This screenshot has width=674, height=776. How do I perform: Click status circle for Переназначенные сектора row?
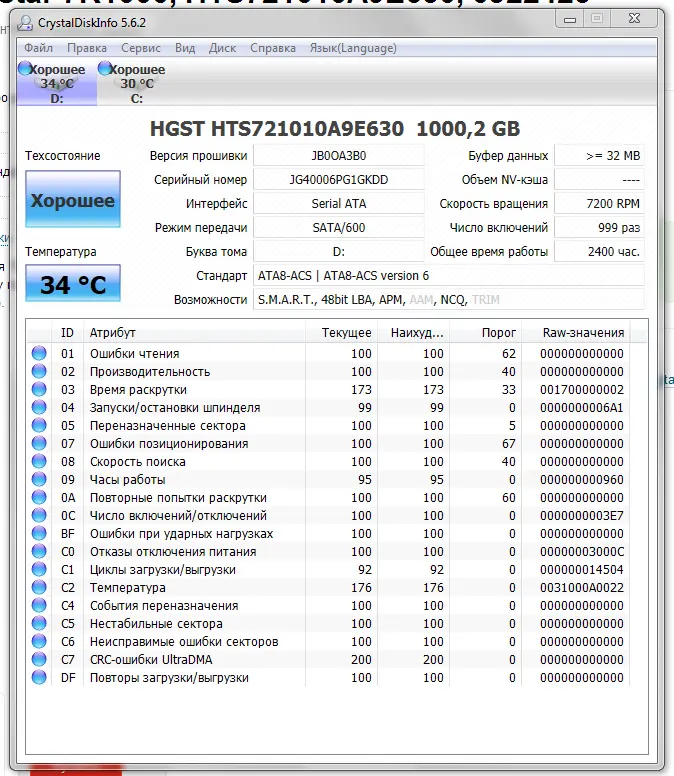pos(39,425)
